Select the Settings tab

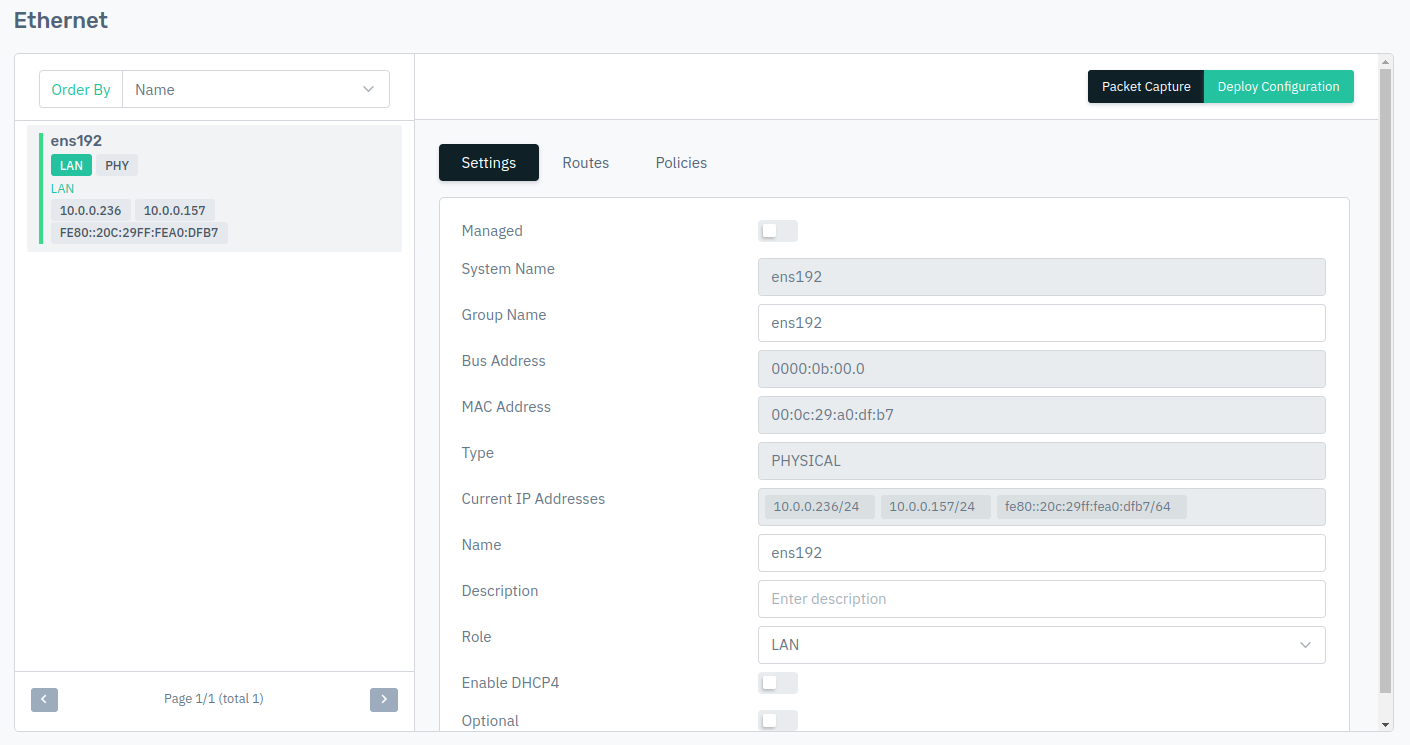(488, 163)
